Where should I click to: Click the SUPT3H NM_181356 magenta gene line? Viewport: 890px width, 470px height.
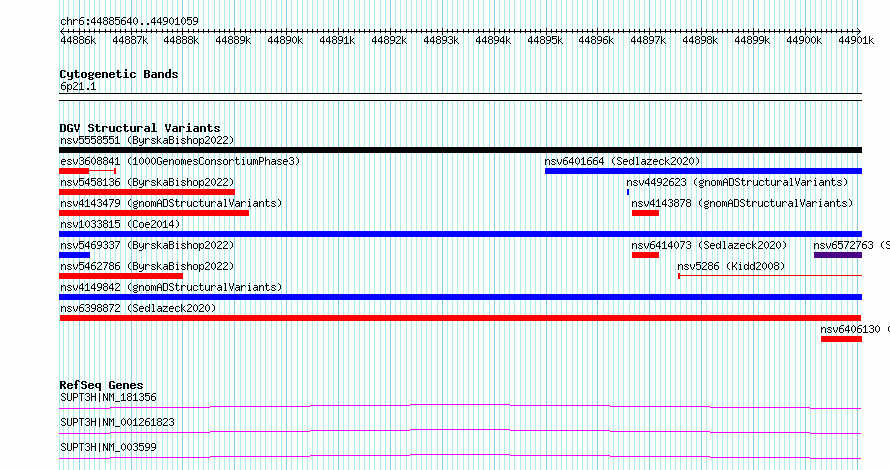coord(460,406)
